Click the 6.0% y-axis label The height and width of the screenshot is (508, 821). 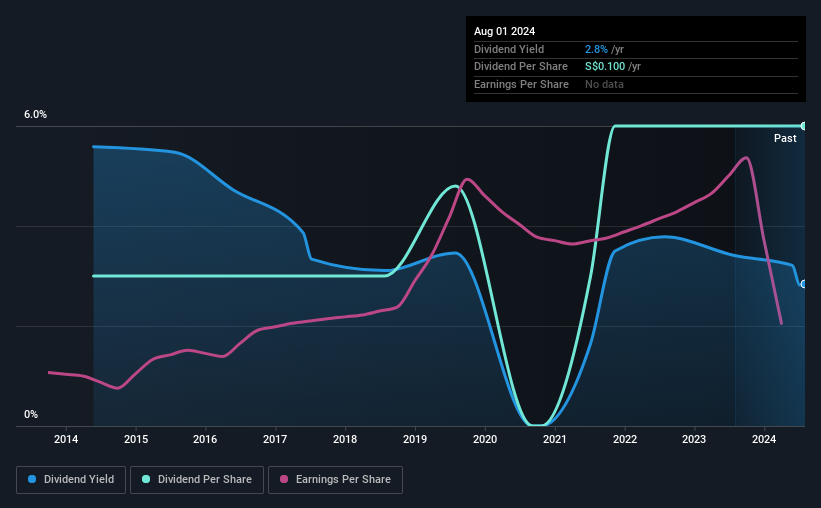pos(35,114)
